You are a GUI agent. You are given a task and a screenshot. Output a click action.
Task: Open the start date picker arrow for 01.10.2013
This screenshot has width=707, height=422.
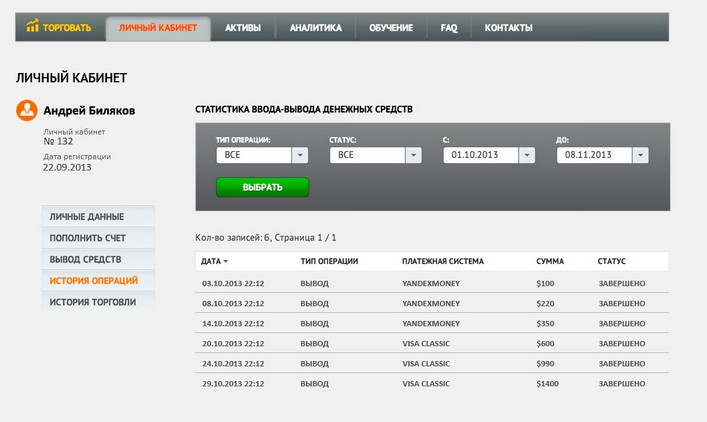(x=527, y=155)
